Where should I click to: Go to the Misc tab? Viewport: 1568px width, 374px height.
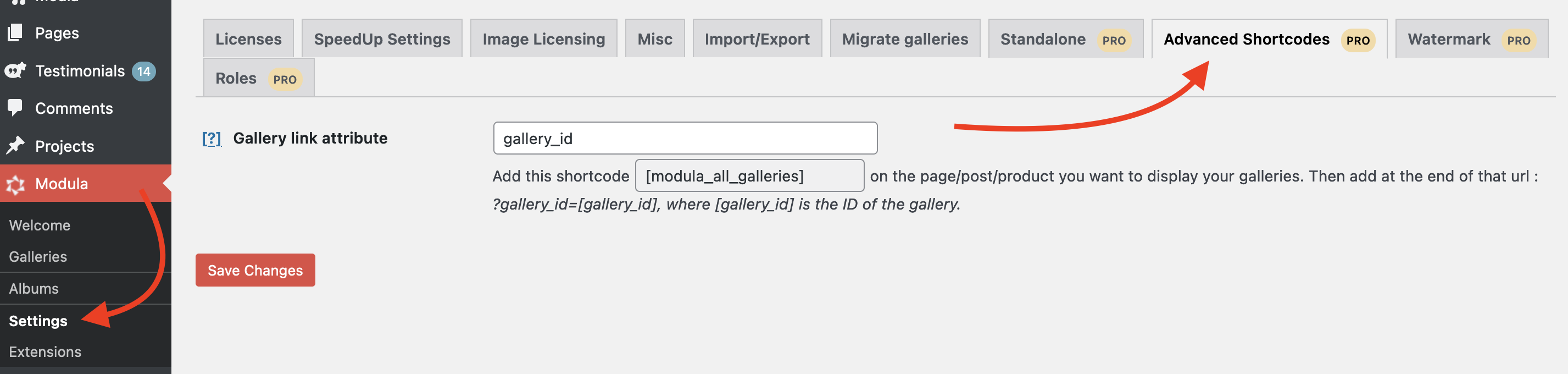click(655, 39)
